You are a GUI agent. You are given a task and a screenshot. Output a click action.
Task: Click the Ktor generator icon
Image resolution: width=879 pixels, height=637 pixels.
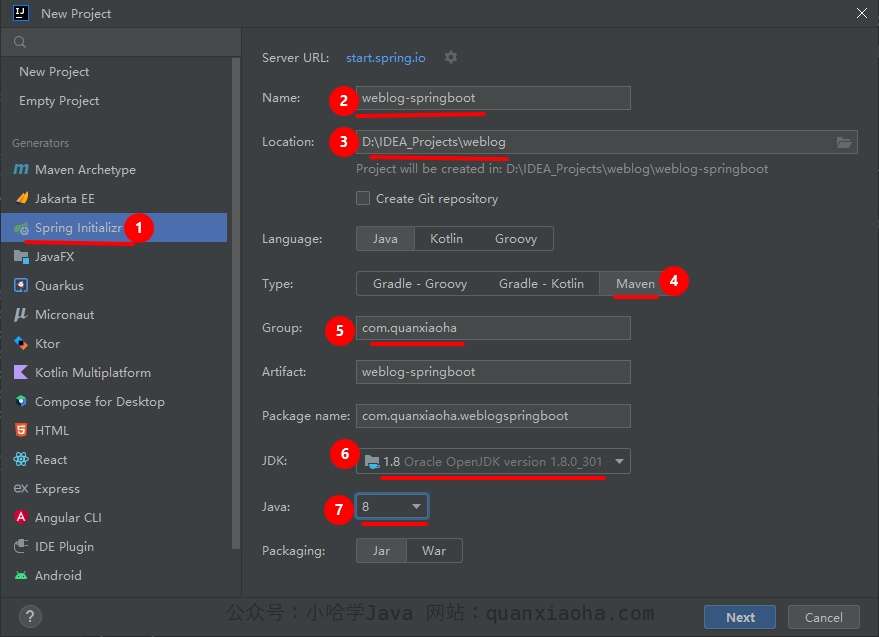pos(21,343)
